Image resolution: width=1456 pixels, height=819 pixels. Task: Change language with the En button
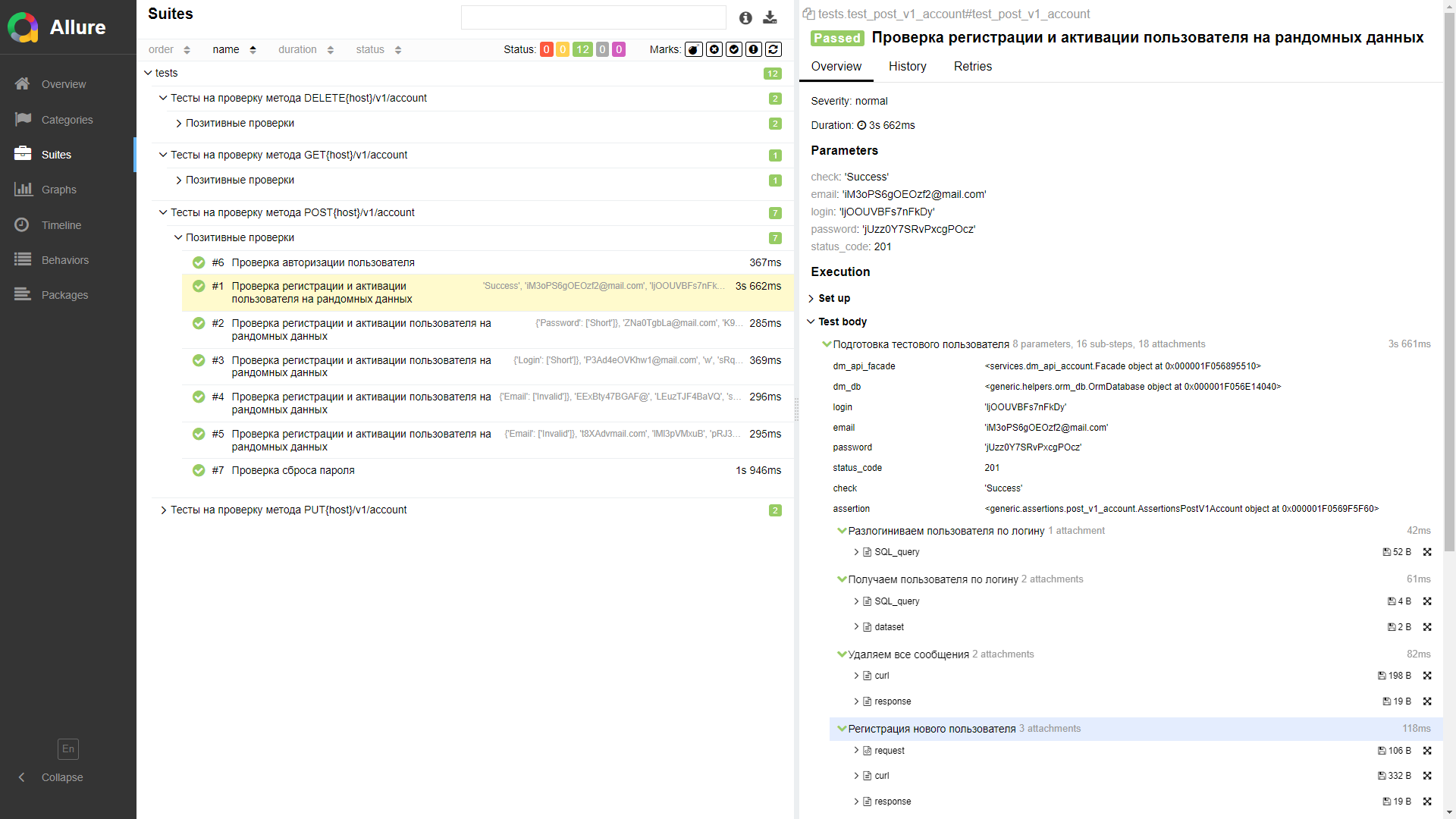[x=68, y=749]
